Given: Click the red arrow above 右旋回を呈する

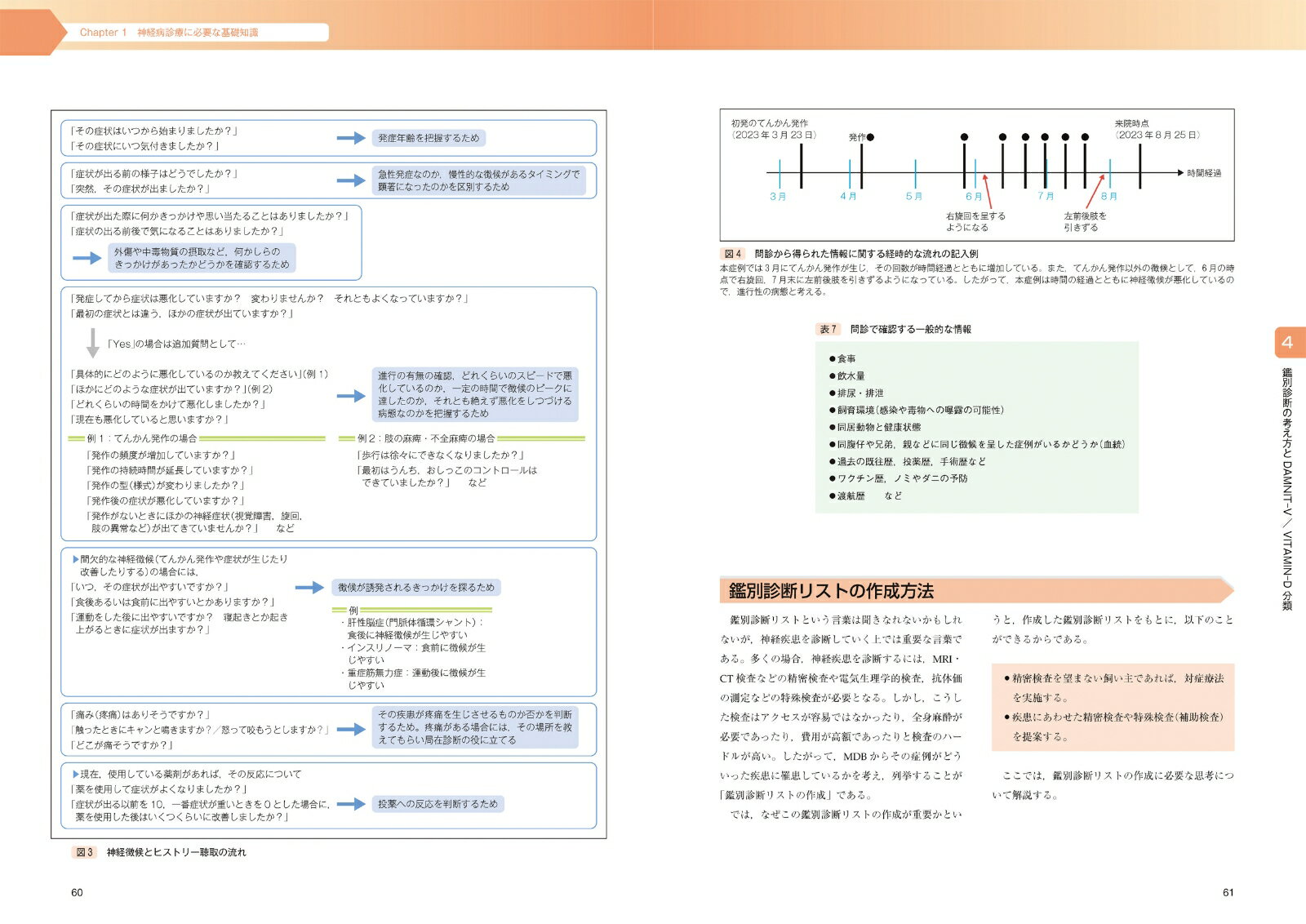Looking at the screenshot, I should click(x=988, y=191).
